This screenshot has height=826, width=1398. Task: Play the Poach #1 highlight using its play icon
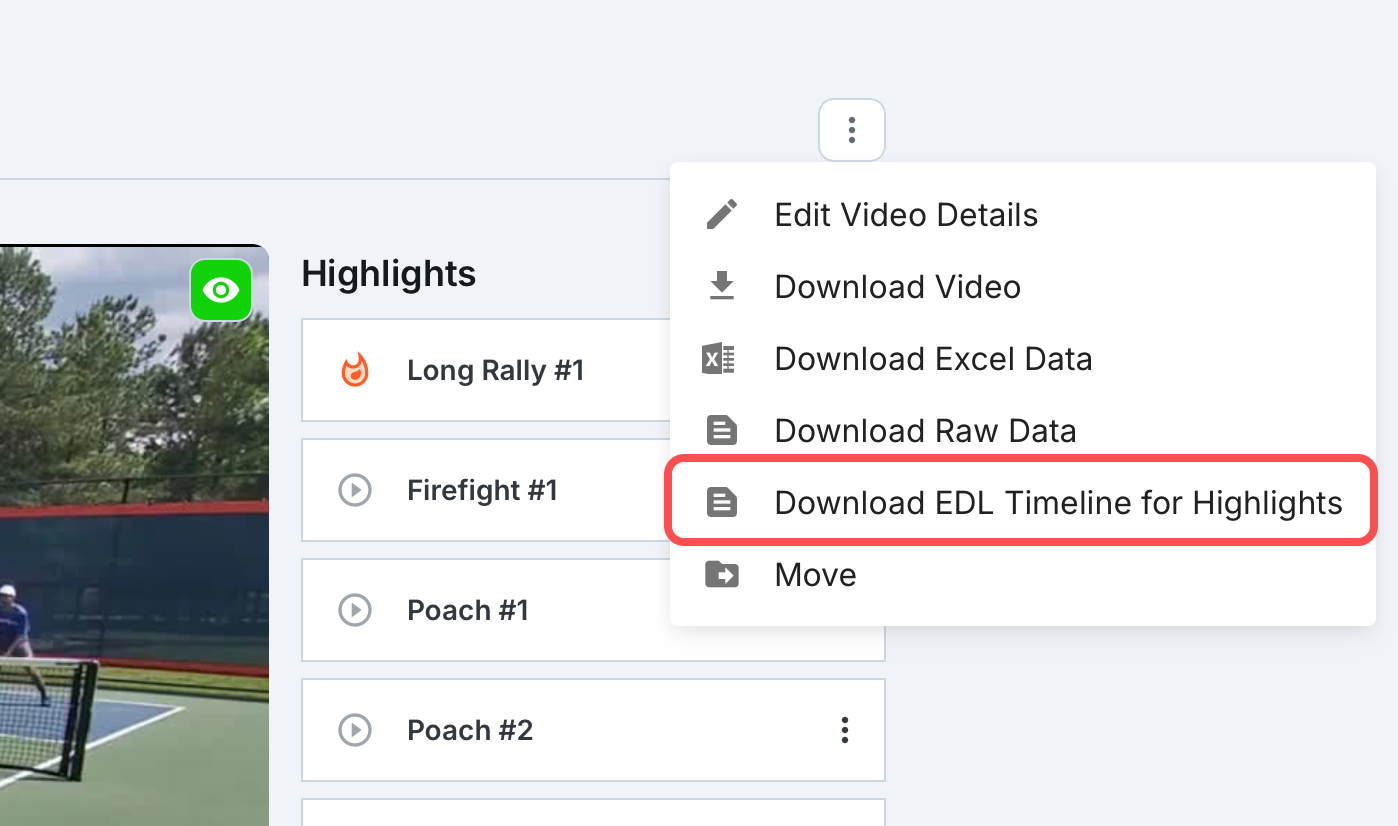[355, 610]
